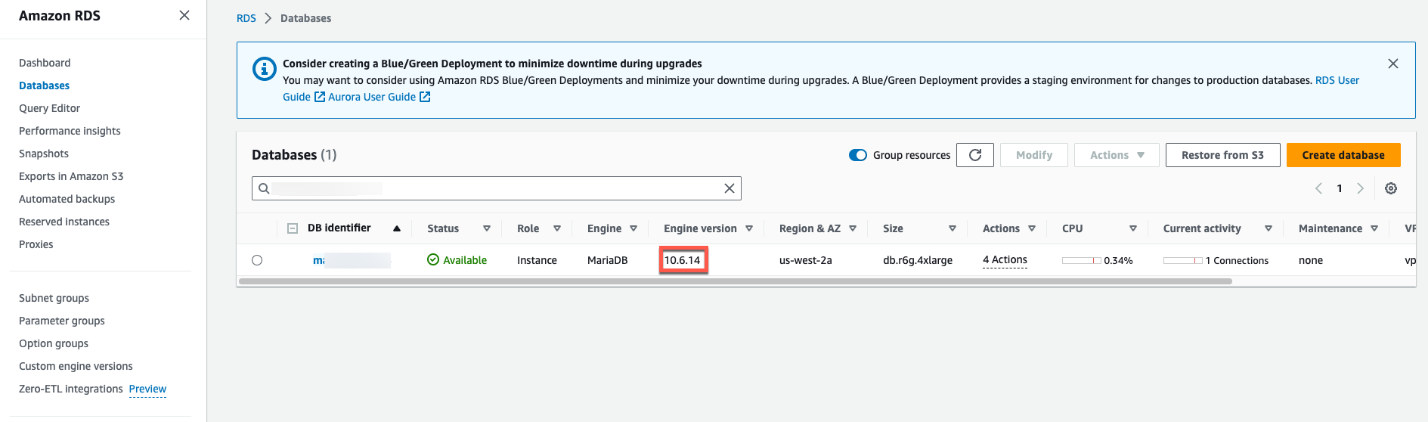The width and height of the screenshot is (1428, 422).
Task: Click the Modify button
Action: pos(1034,155)
